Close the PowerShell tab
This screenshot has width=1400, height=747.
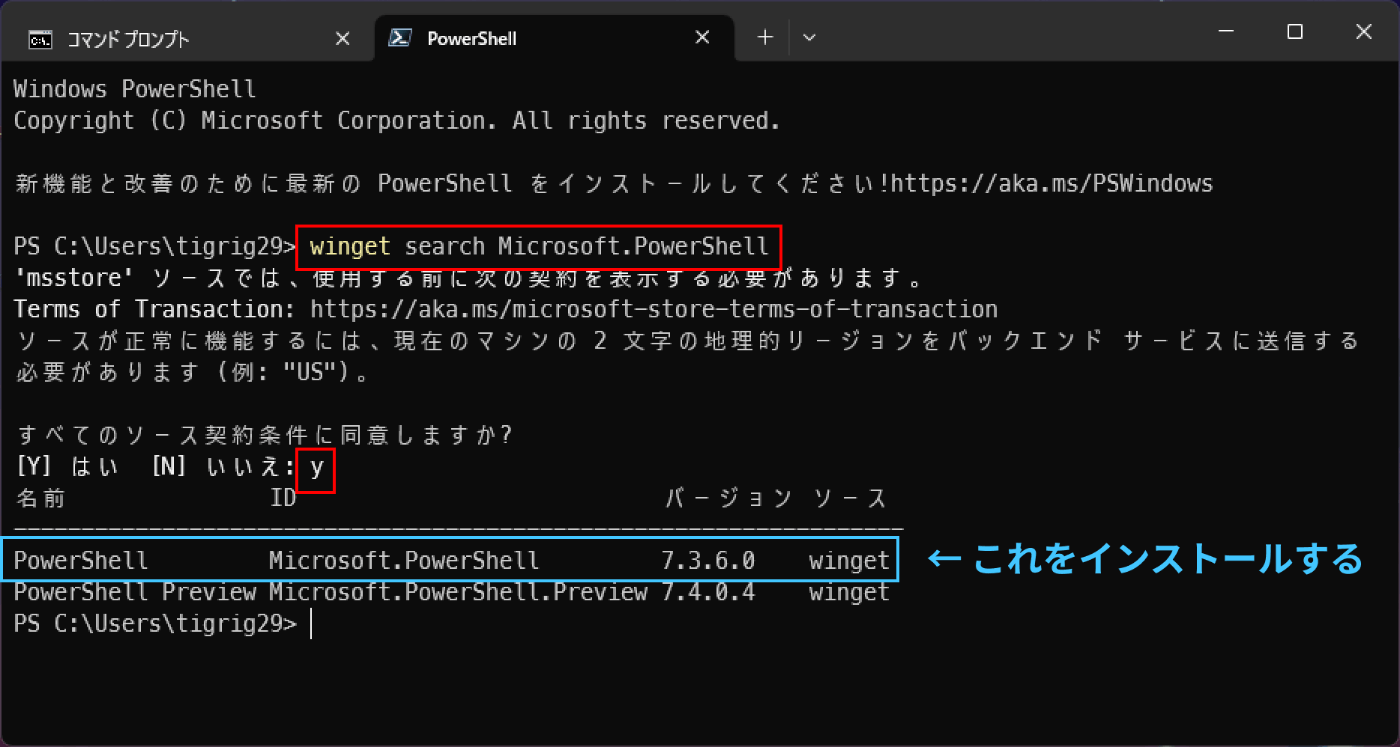point(703,38)
